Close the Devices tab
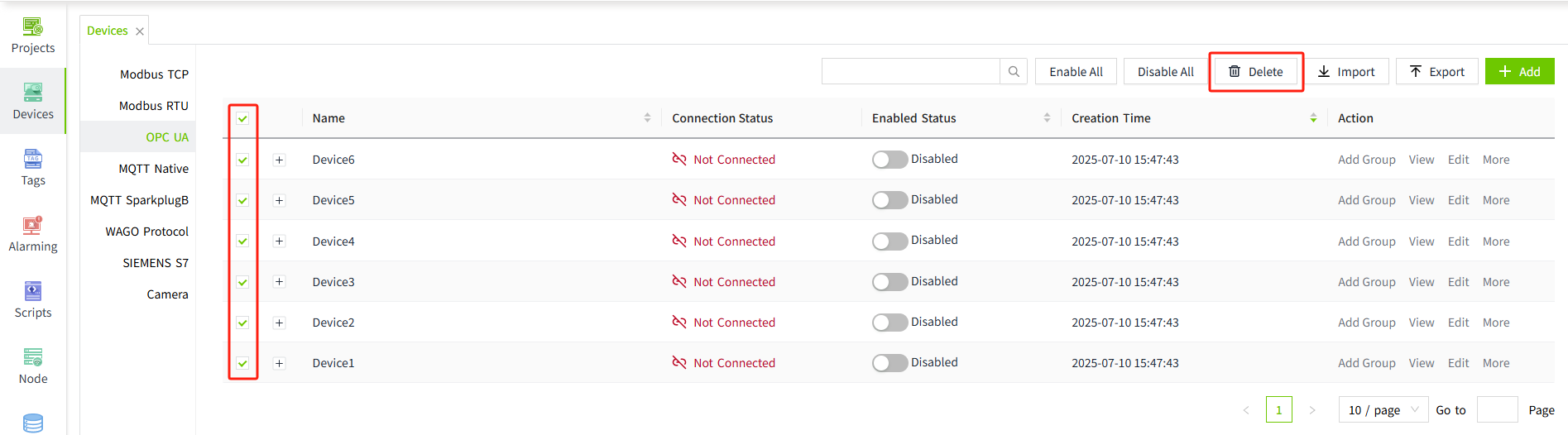The width and height of the screenshot is (1568, 435). point(140,31)
